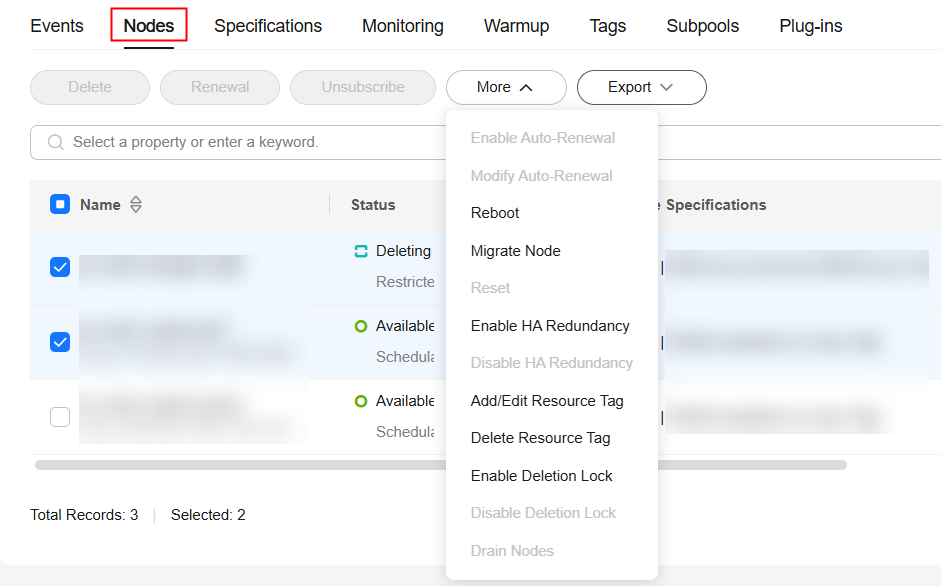Viewport: 941px width, 586px height.
Task: Collapse the More dropdown menu
Action: (505, 87)
